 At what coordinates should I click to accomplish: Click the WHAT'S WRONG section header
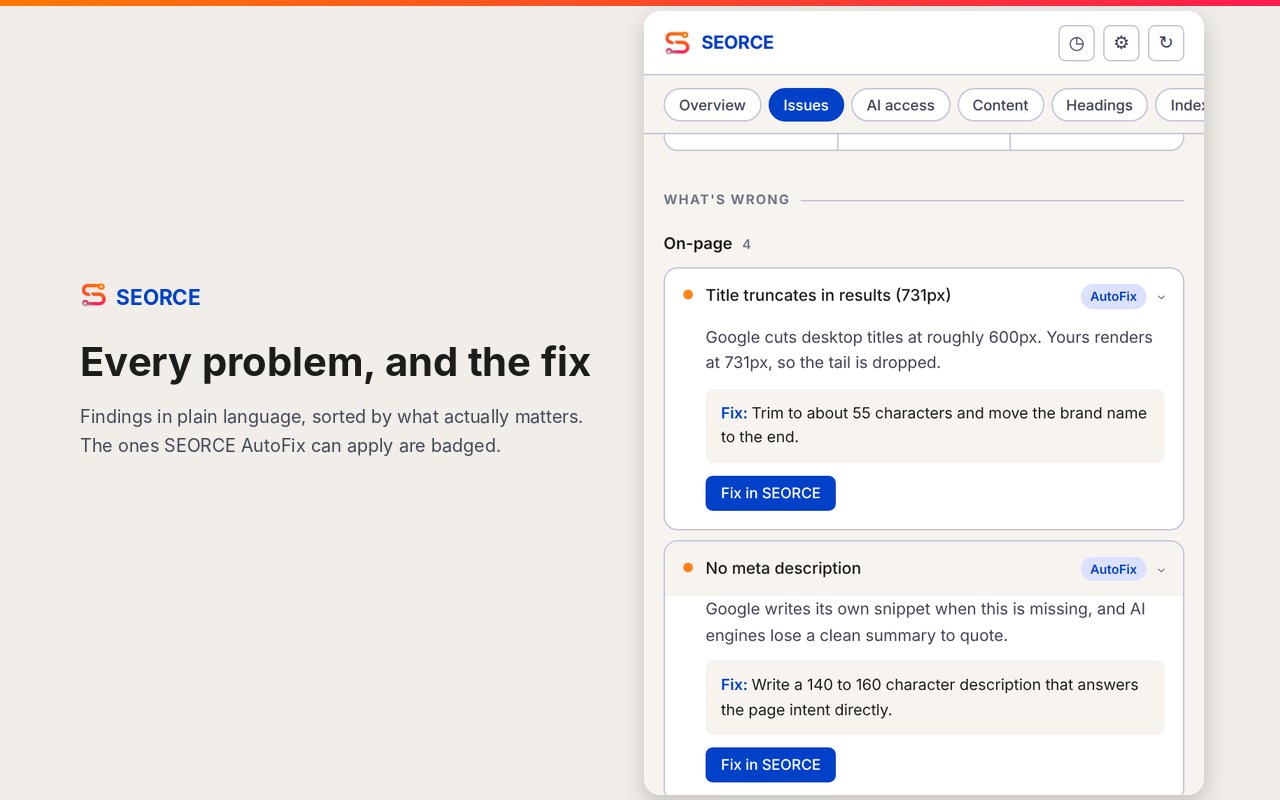click(x=727, y=200)
